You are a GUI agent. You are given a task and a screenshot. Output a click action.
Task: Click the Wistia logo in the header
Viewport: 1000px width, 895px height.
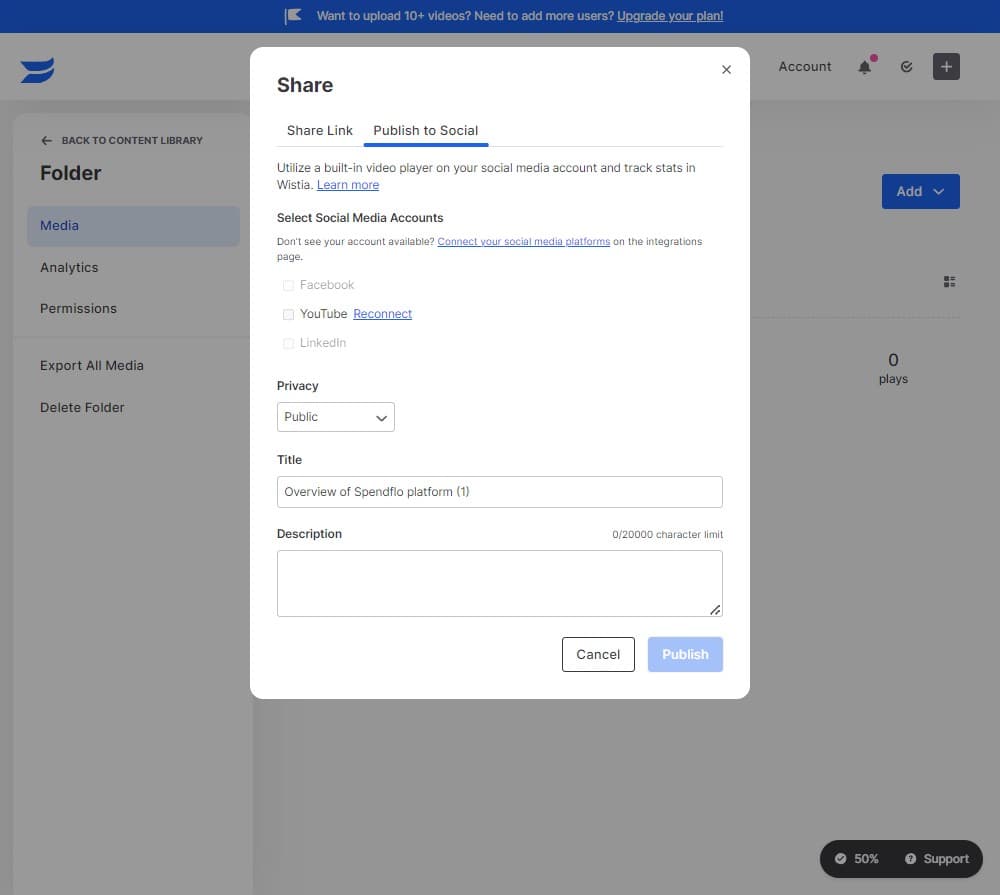pos(36,70)
